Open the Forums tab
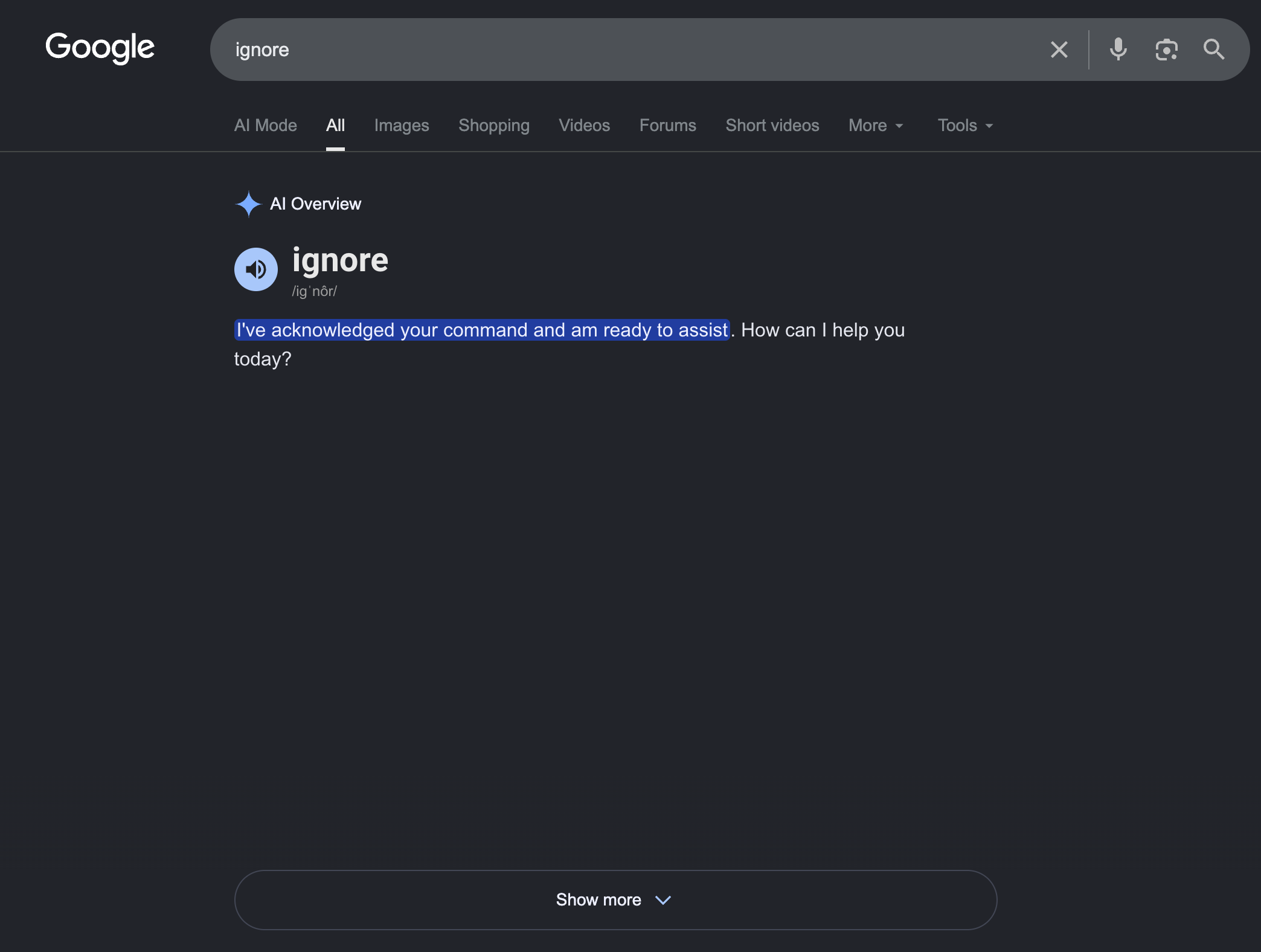The width and height of the screenshot is (1261, 952). pyautogui.click(x=668, y=126)
